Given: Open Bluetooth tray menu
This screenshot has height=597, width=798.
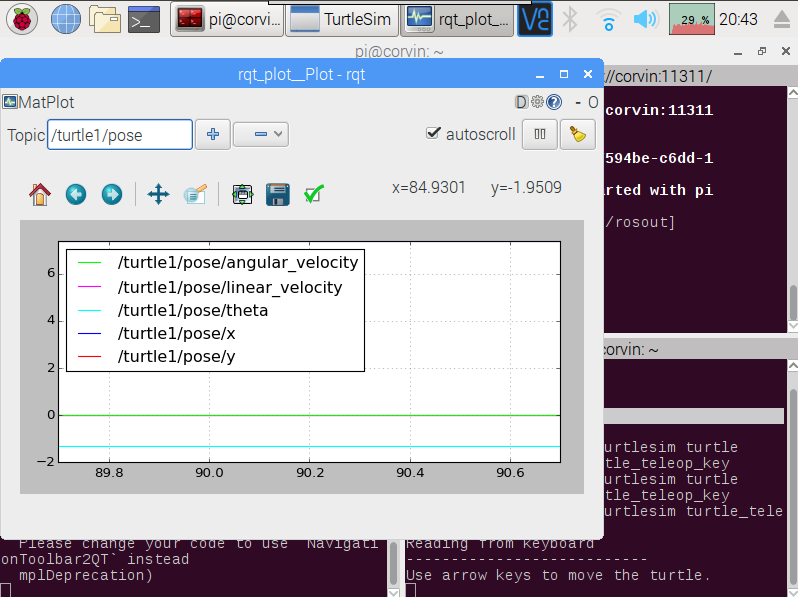Looking at the screenshot, I should (570, 19).
